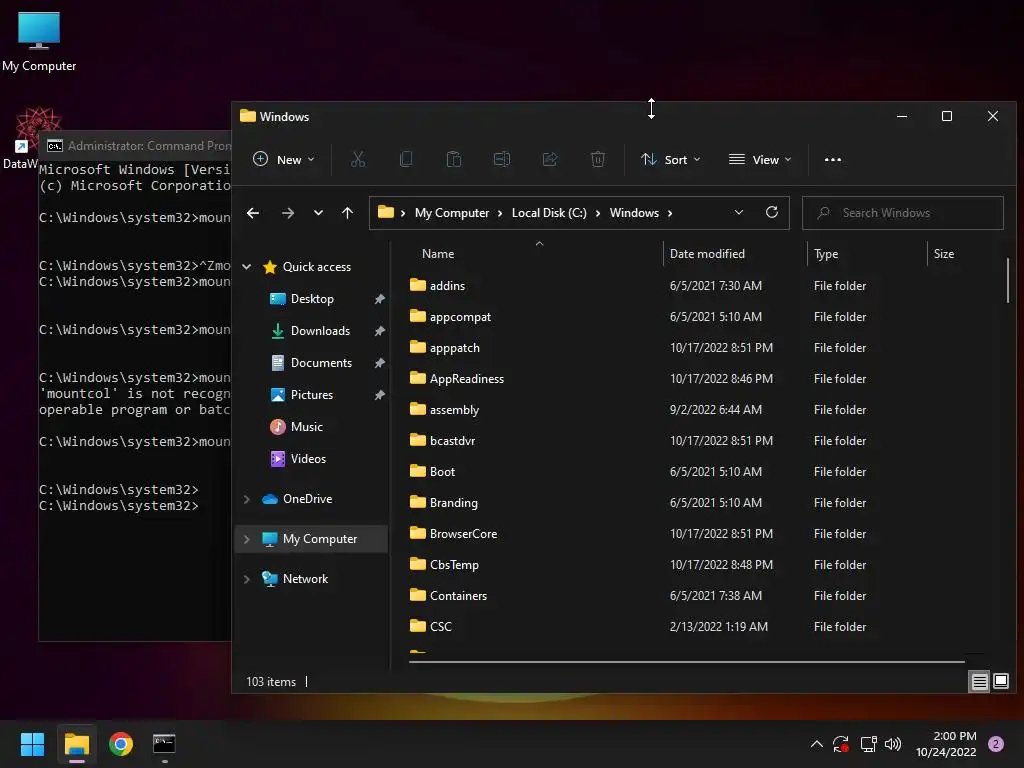Image resolution: width=1024 pixels, height=768 pixels.
Task: Open the New dropdown menu
Action: (x=284, y=159)
